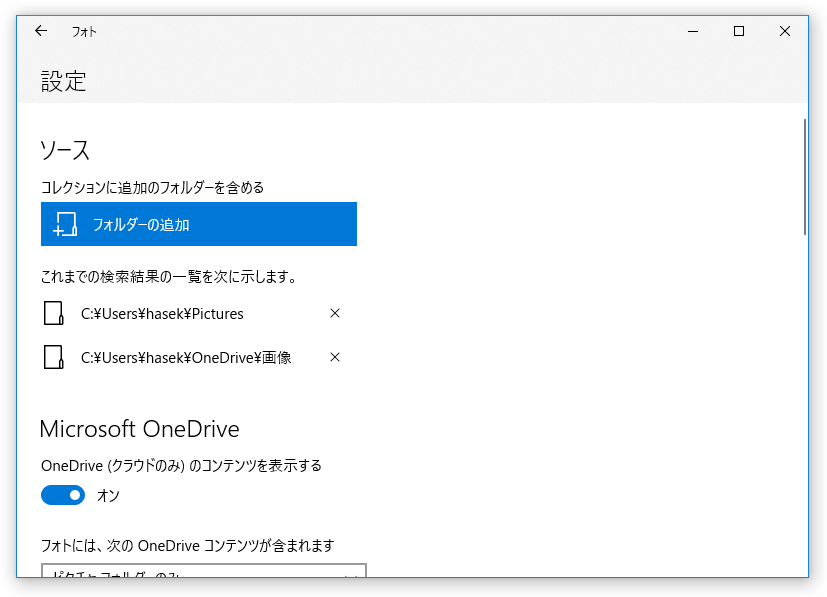Click the OneDrive (クラウドのみ) label
This screenshot has width=827, height=597.
click(181, 466)
